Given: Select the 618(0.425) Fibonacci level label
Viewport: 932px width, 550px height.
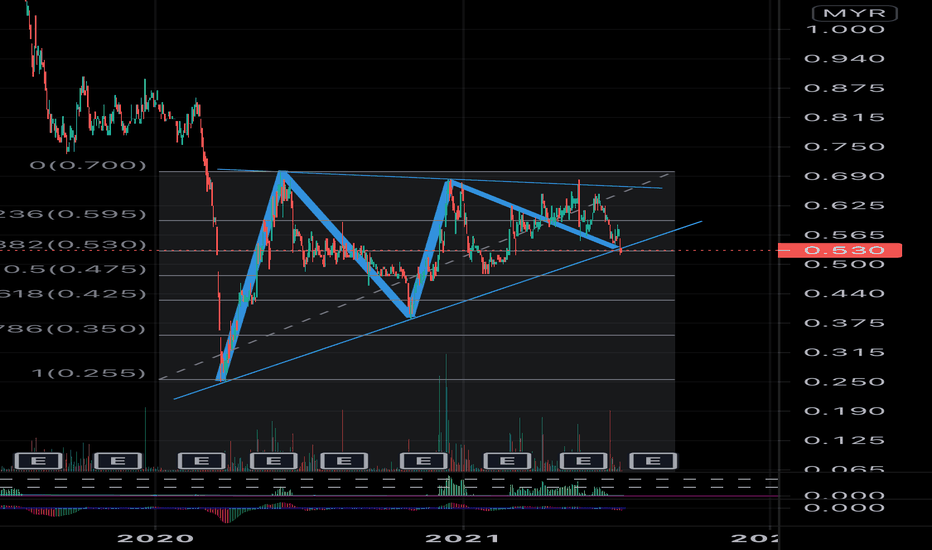Looking at the screenshot, I should (x=73, y=294).
